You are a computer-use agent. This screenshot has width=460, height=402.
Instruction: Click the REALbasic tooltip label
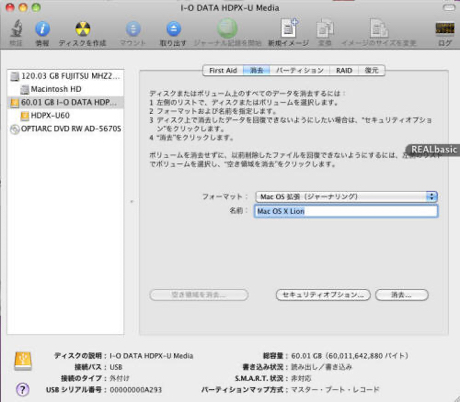434,149
